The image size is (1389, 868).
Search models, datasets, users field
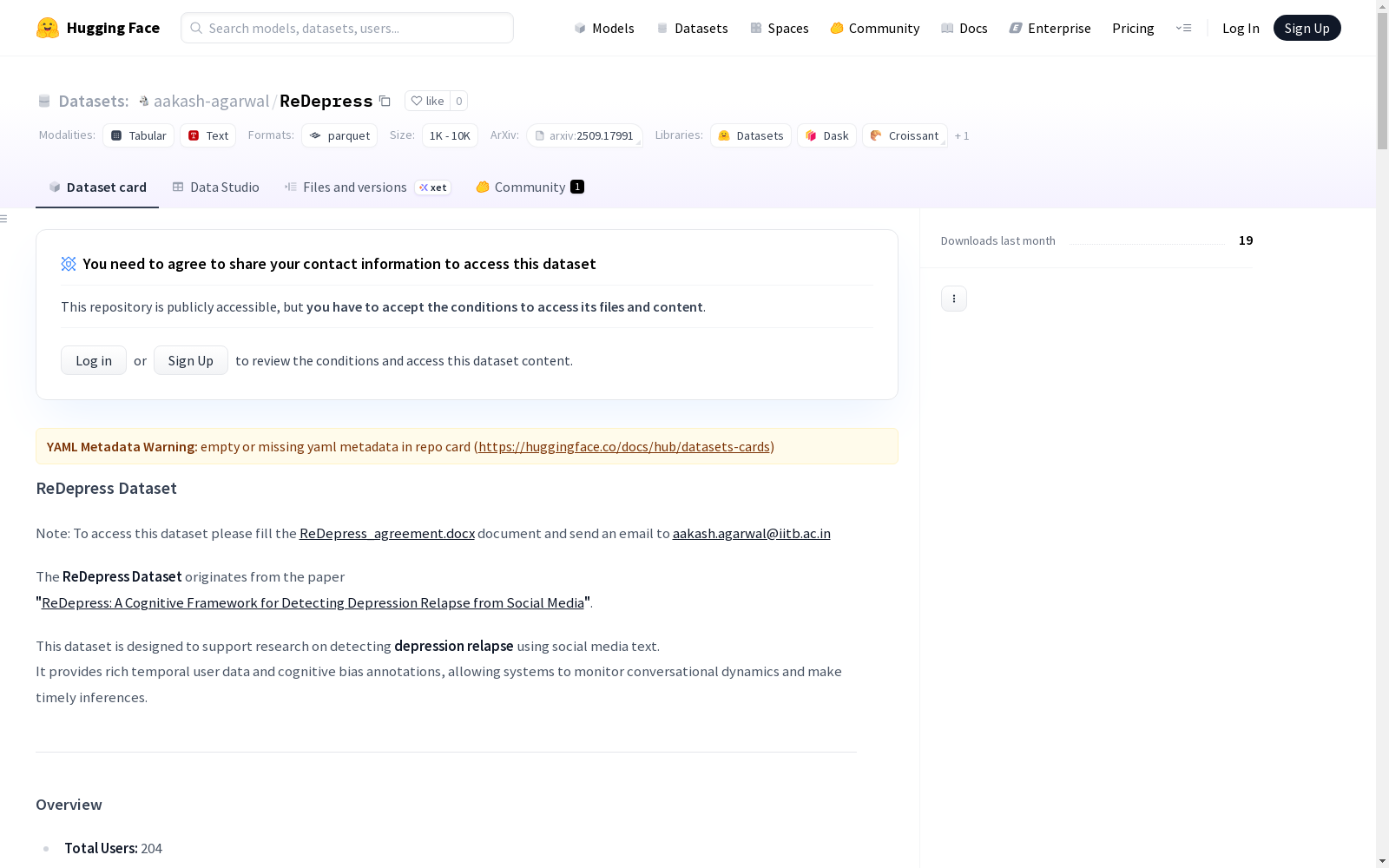coord(347,28)
